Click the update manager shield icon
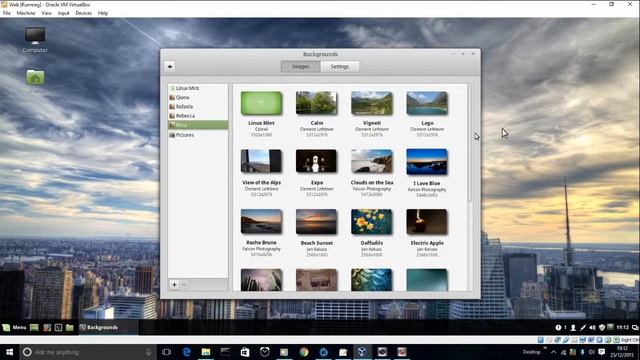This screenshot has height=360, width=640. [x=602, y=327]
